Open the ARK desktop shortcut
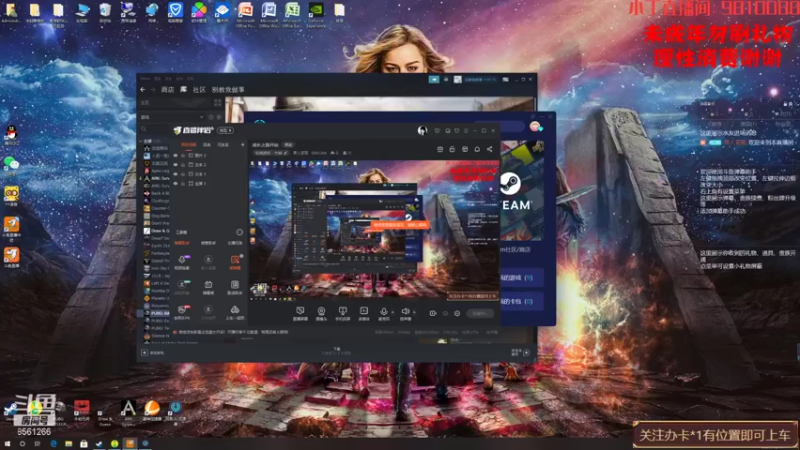 [128, 411]
